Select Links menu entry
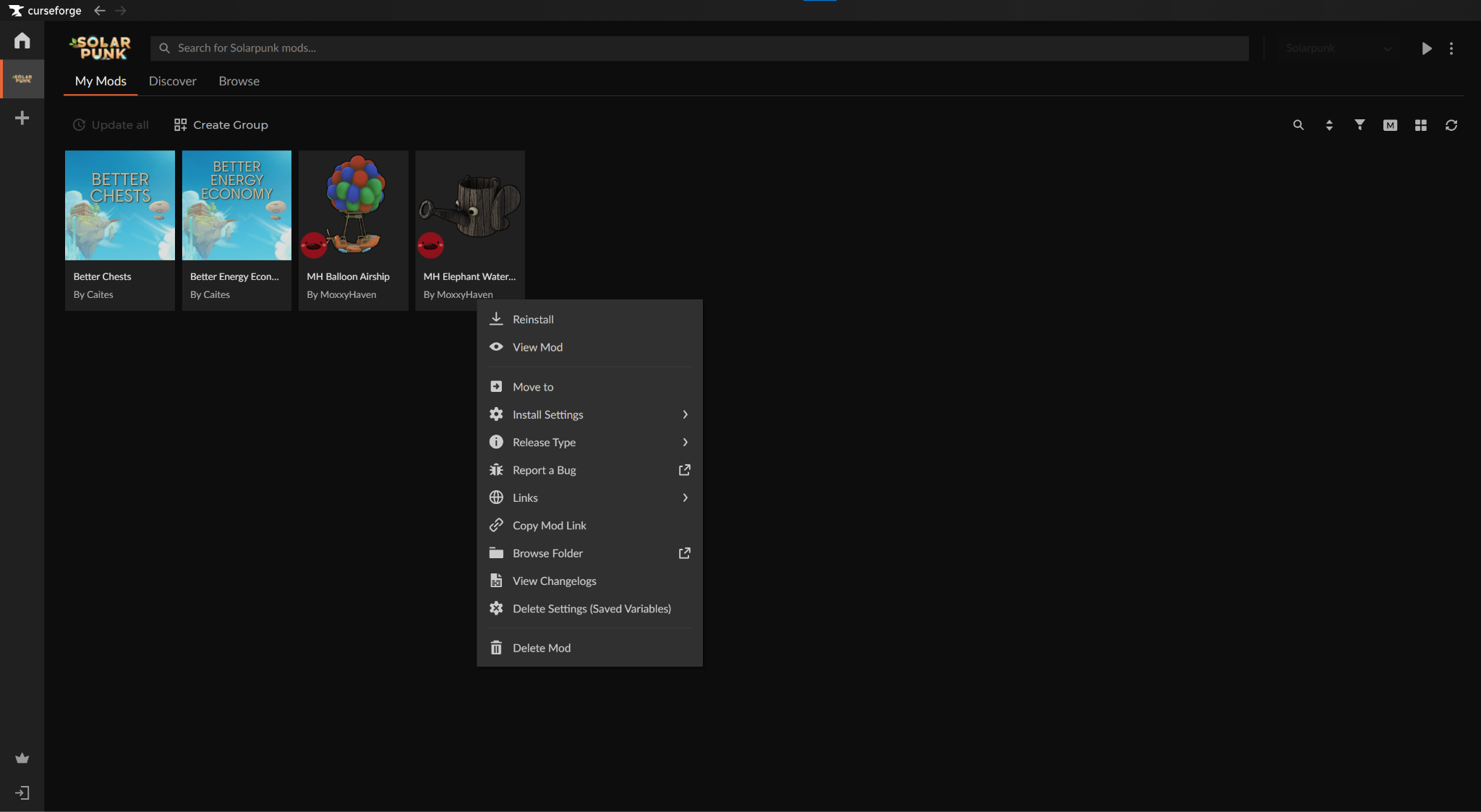The width and height of the screenshot is (1481, 812). pyautogui.click(x=589, y=497)
